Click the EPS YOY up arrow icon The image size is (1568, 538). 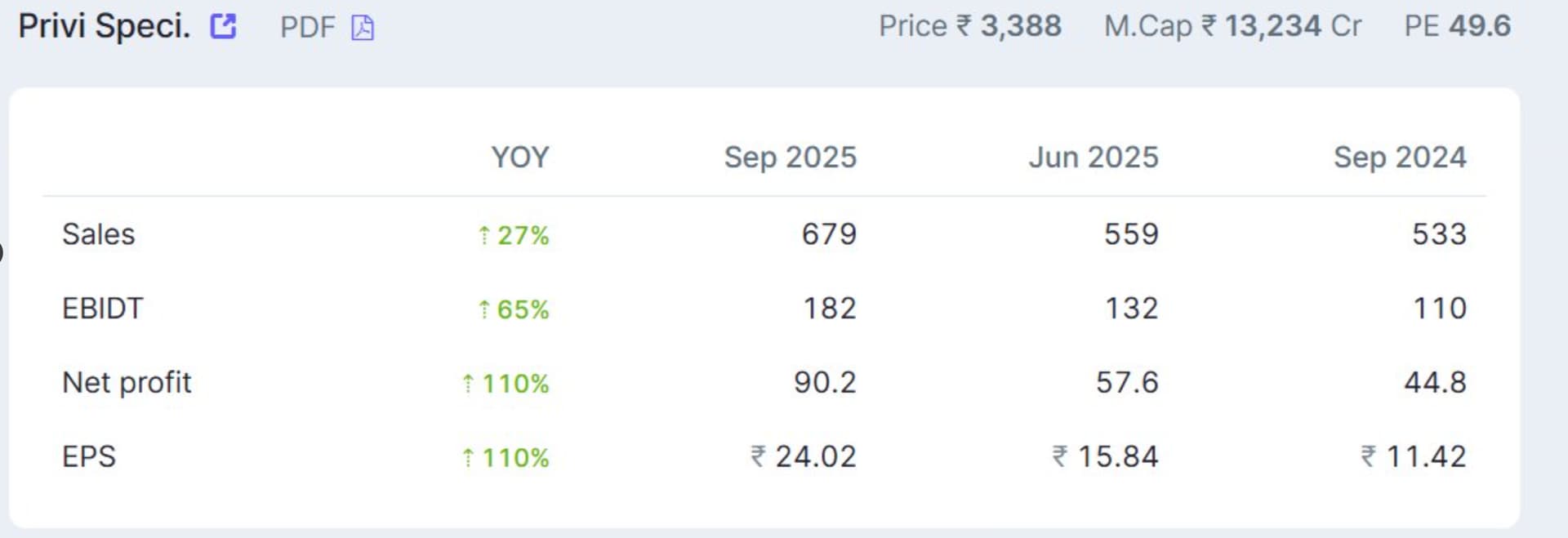point(468,458)
